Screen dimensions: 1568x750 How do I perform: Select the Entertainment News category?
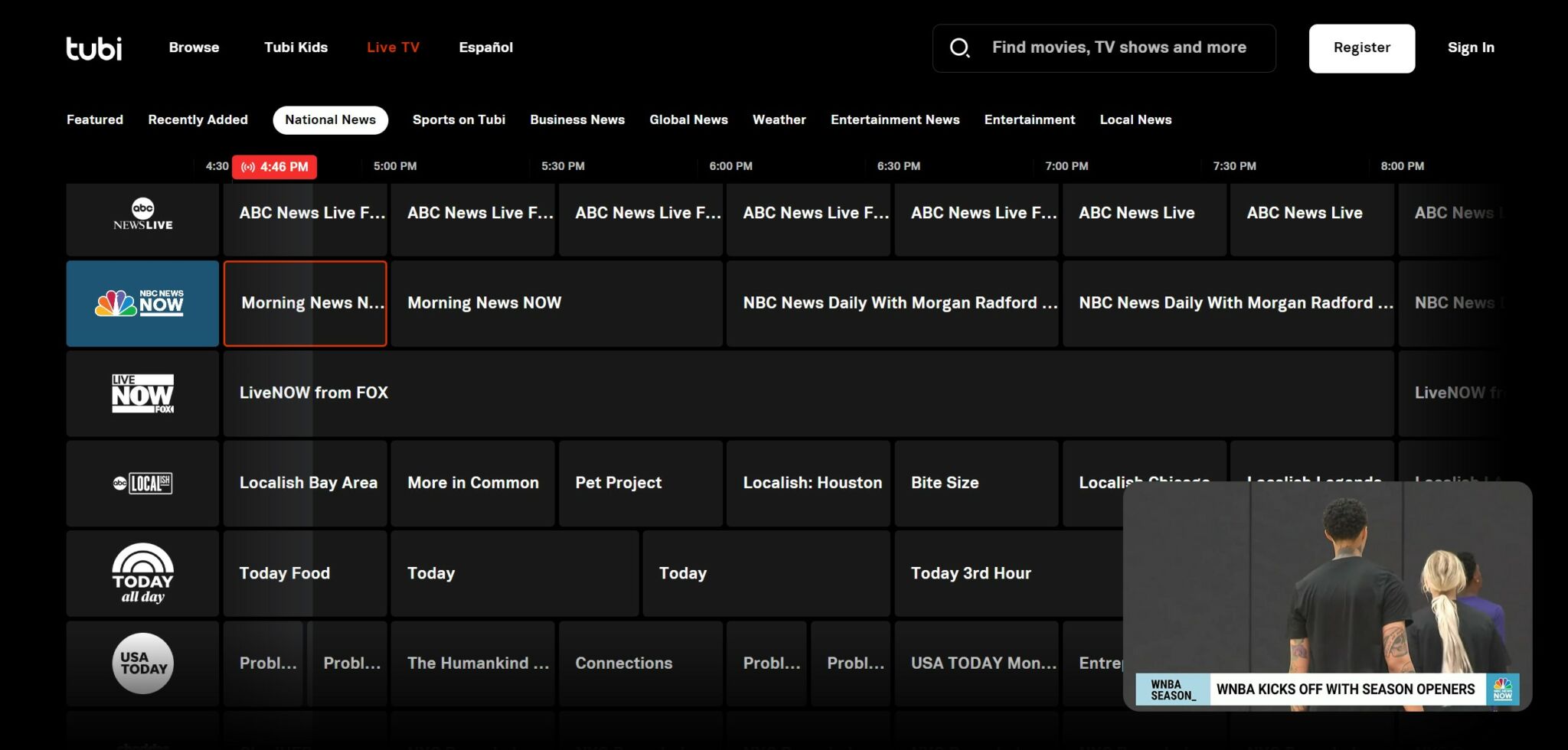[x=895, y=119]
